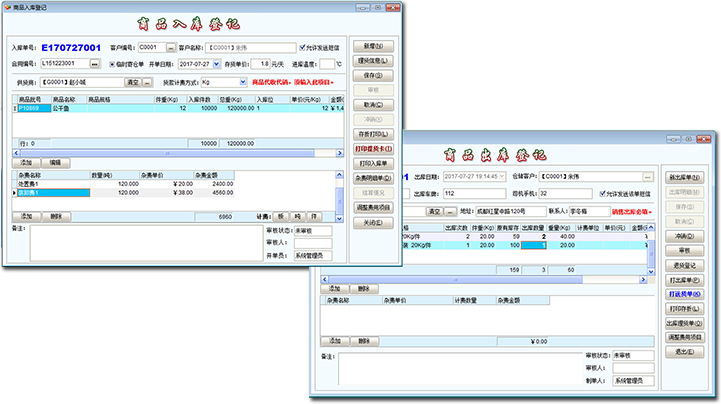Viewport: 721px width, 404px height.
Task: Open the outbound date 2017-07-27 19:14:45 dropdown
Action: 501,176
